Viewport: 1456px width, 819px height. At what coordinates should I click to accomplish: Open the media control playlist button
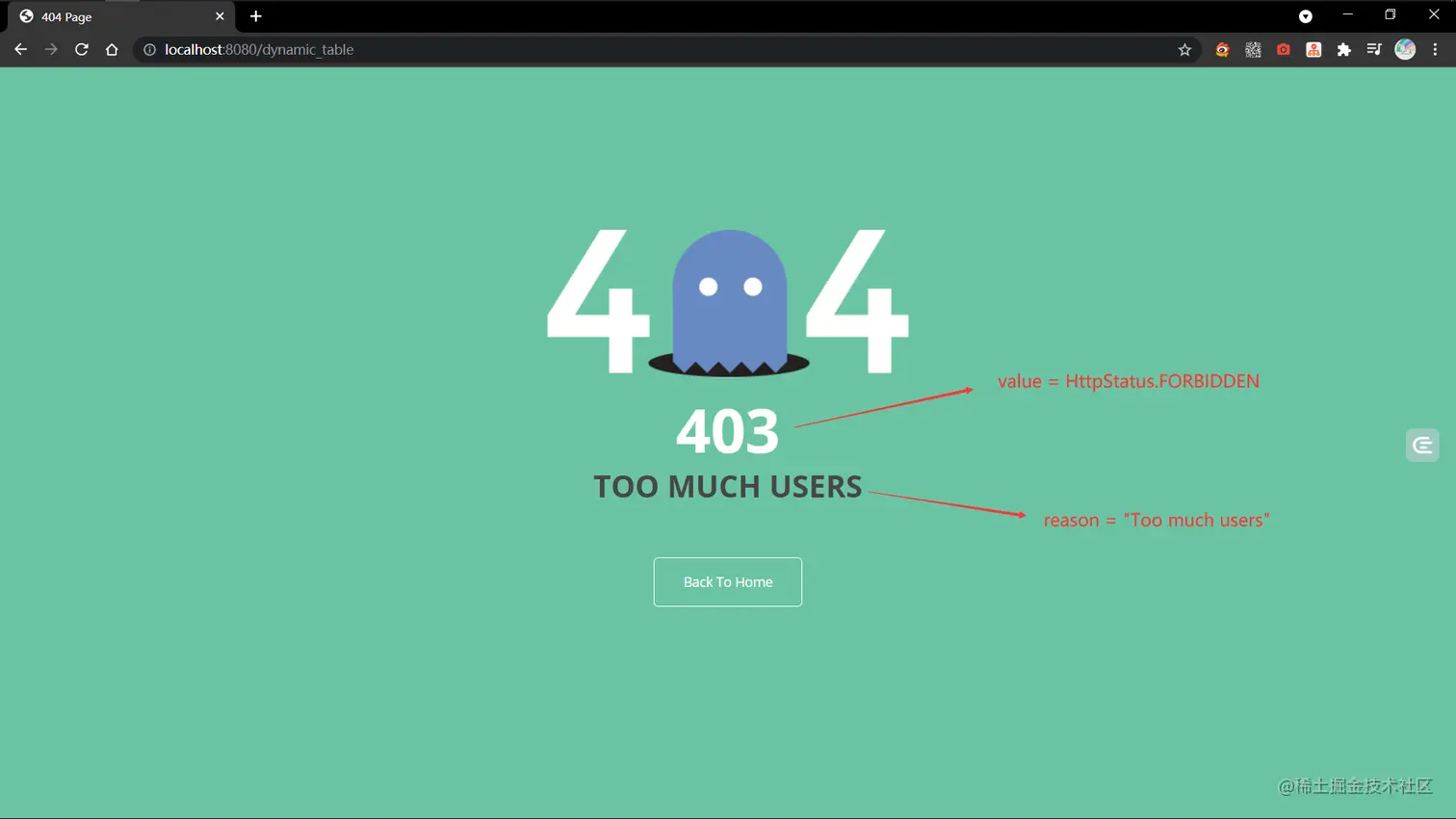[1374, 49]
